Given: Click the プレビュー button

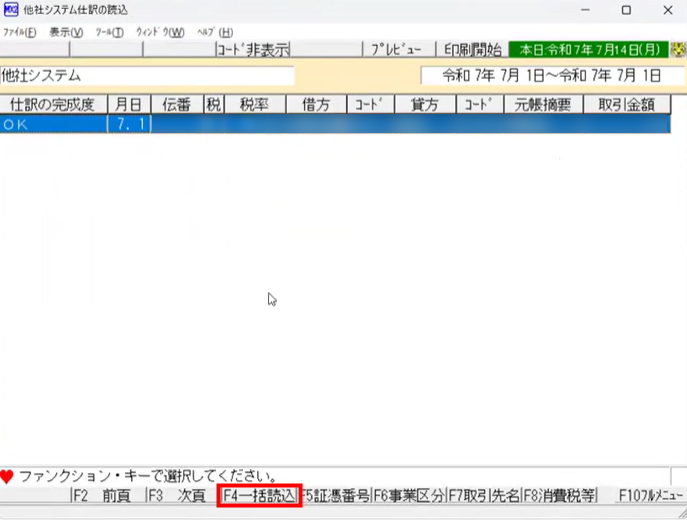Looking at the screenshot, I should pos(396,49).
